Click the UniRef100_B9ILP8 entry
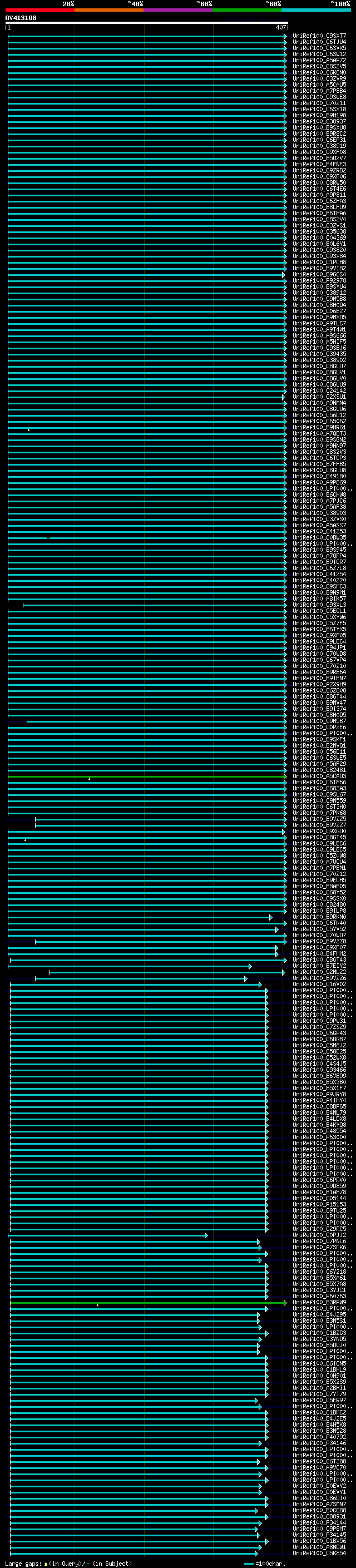The width and height of the screenshot is (356, 1568). coord(319,911)
